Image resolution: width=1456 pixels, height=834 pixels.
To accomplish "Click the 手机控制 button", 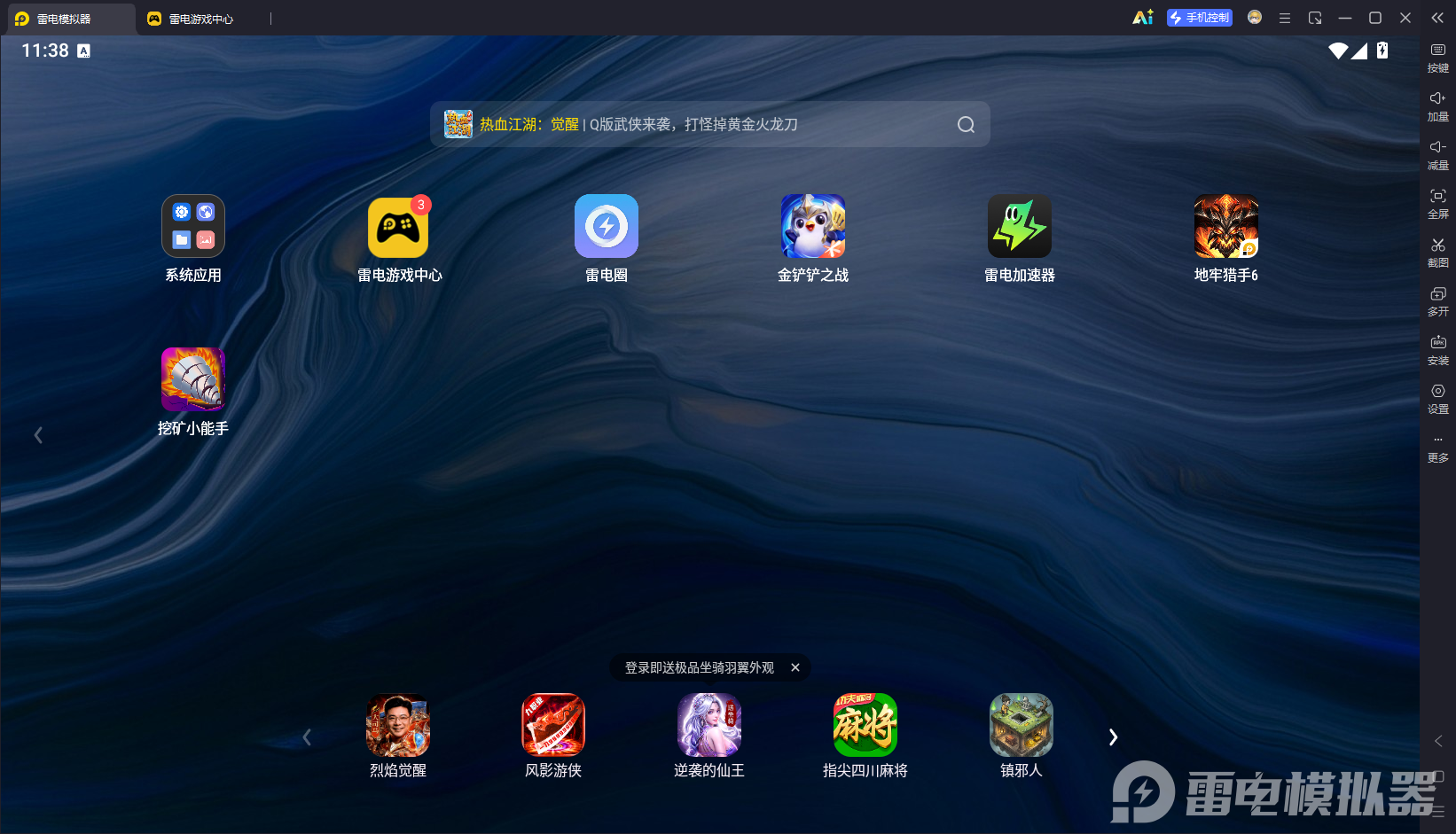I will pos(1200,18).
